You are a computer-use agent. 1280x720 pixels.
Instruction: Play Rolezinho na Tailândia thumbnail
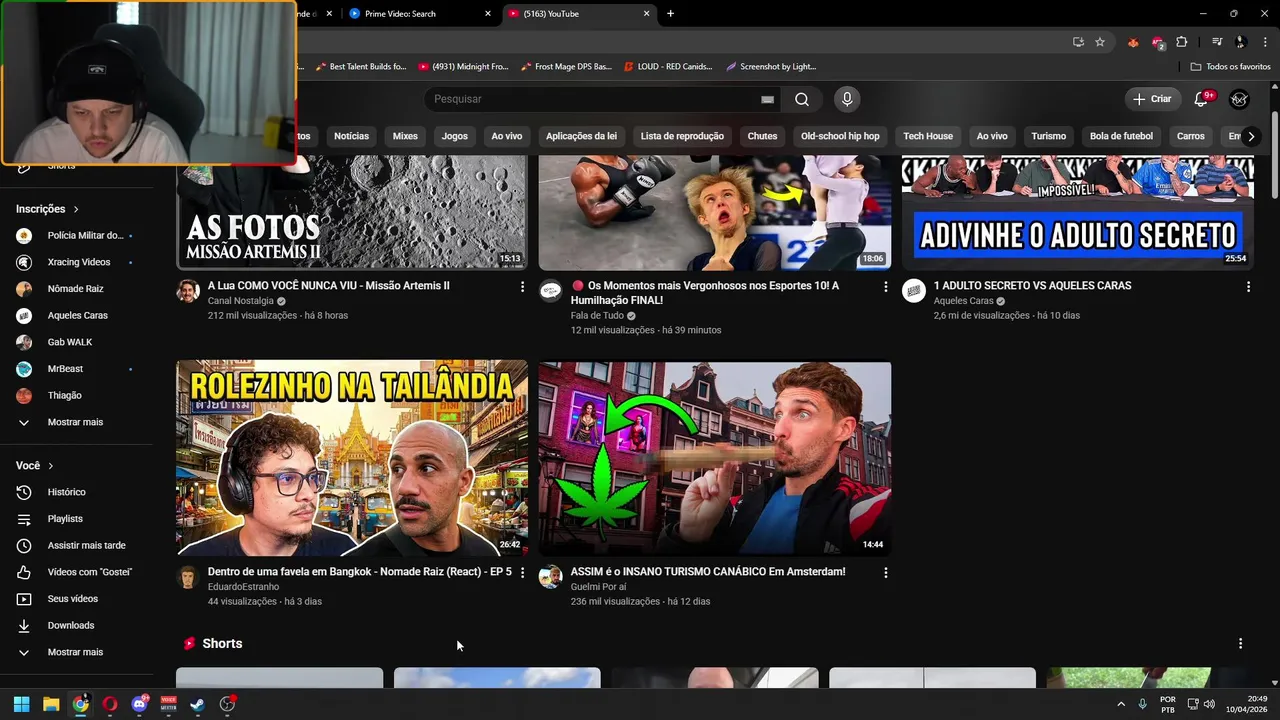point(352,458)
